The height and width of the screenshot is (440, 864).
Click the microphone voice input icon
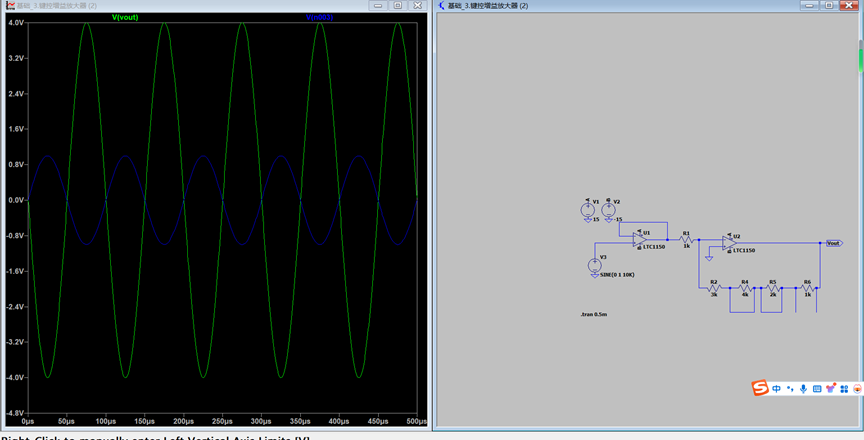click(803, 388)
